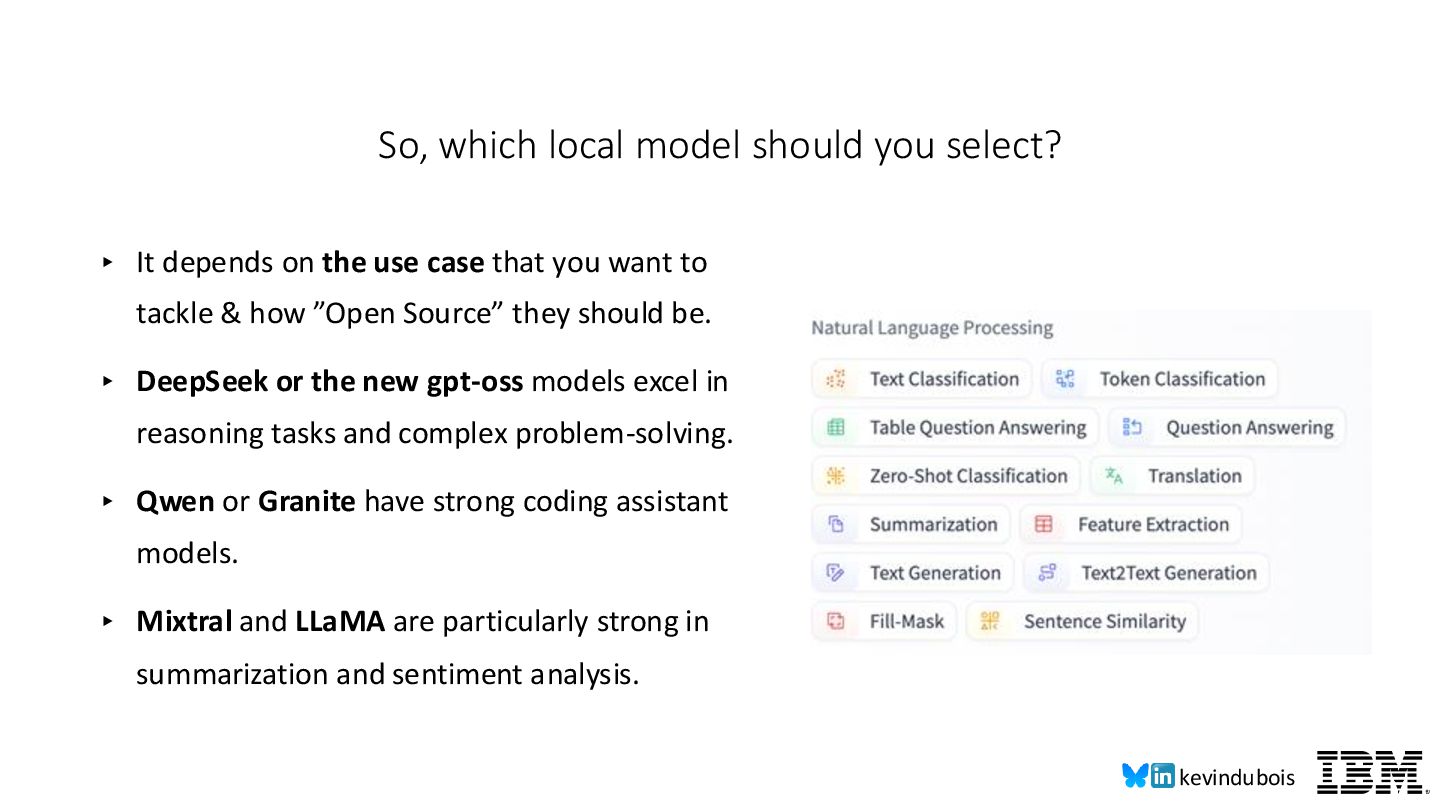Image resolution: width=1440 pixels, height=810 pixels.
Task: Select the Text2Text Generation tag
Action: tap(1146, 573)
